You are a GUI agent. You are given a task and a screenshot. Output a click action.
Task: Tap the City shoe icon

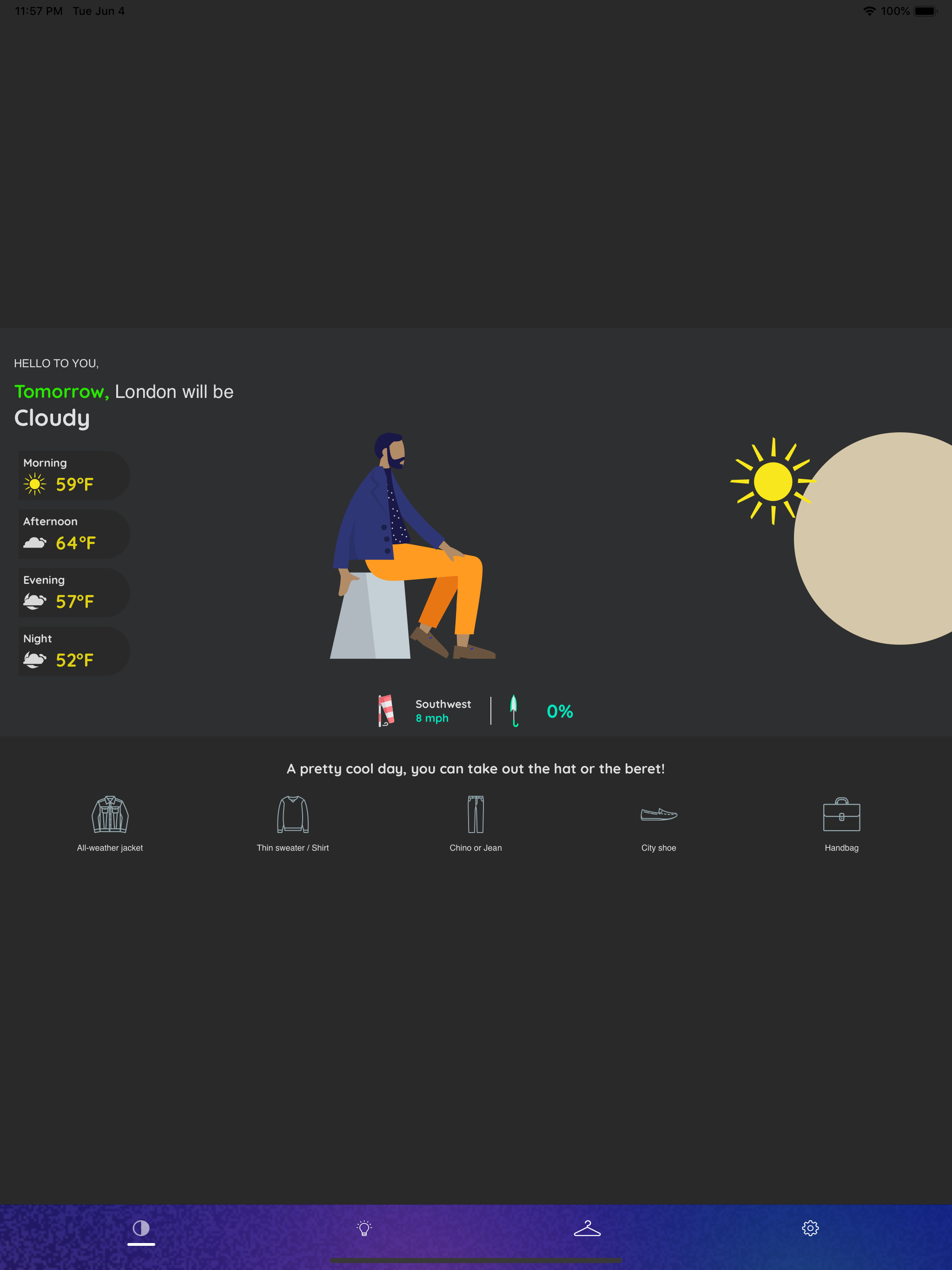(x=659, y=814)
